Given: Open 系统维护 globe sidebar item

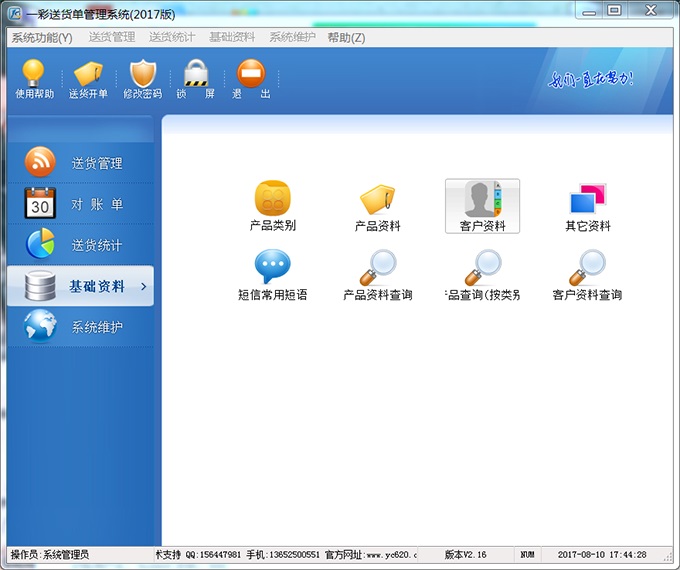Looking at the screenshot, I should [81, 327].
